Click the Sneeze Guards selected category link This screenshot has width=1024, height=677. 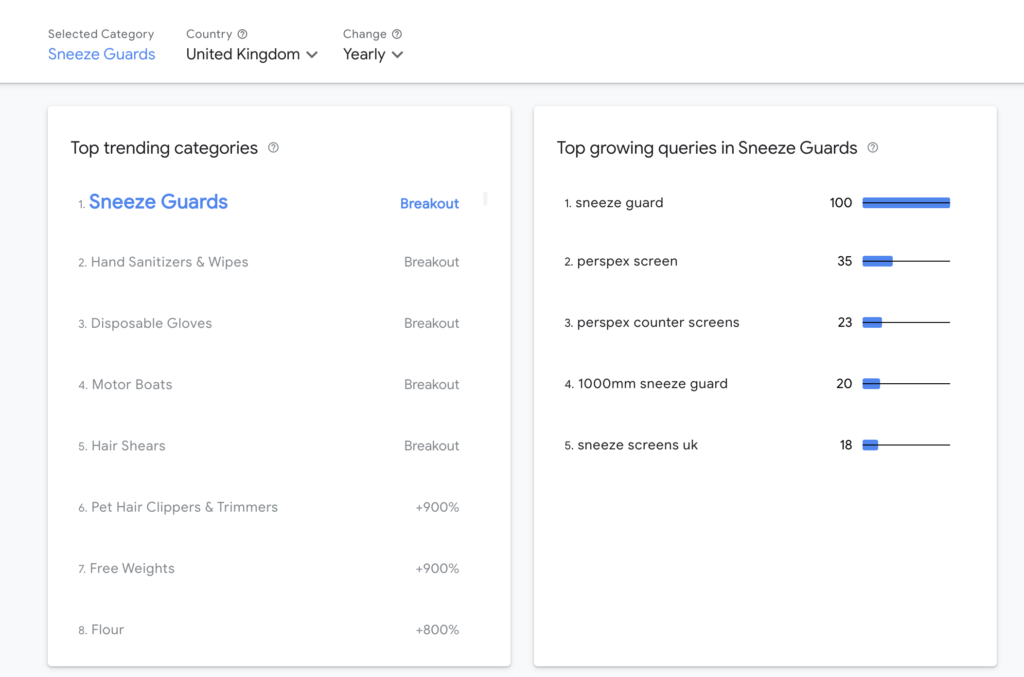tap(102, 55)
